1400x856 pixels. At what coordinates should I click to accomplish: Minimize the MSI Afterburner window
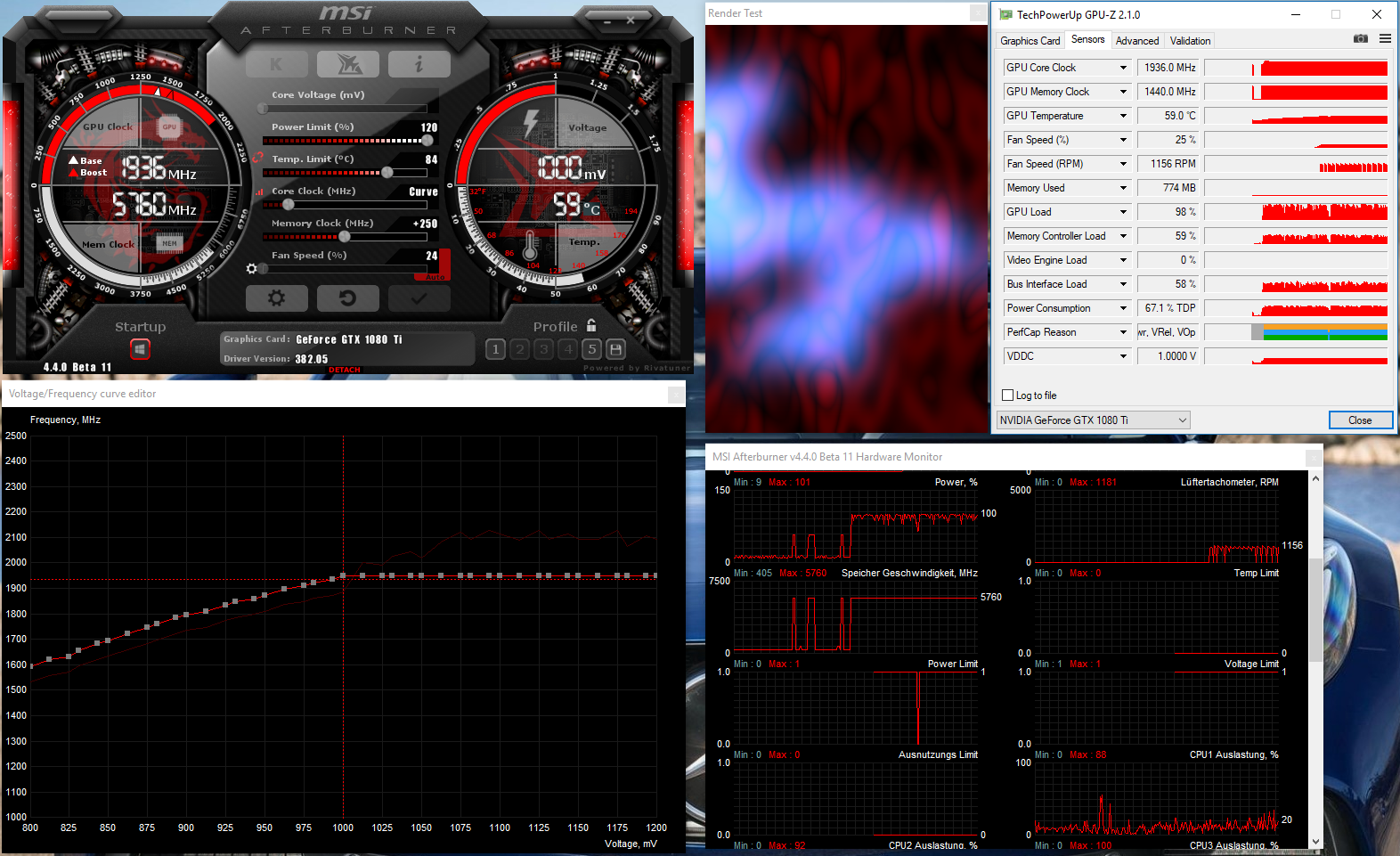(608, 20)
